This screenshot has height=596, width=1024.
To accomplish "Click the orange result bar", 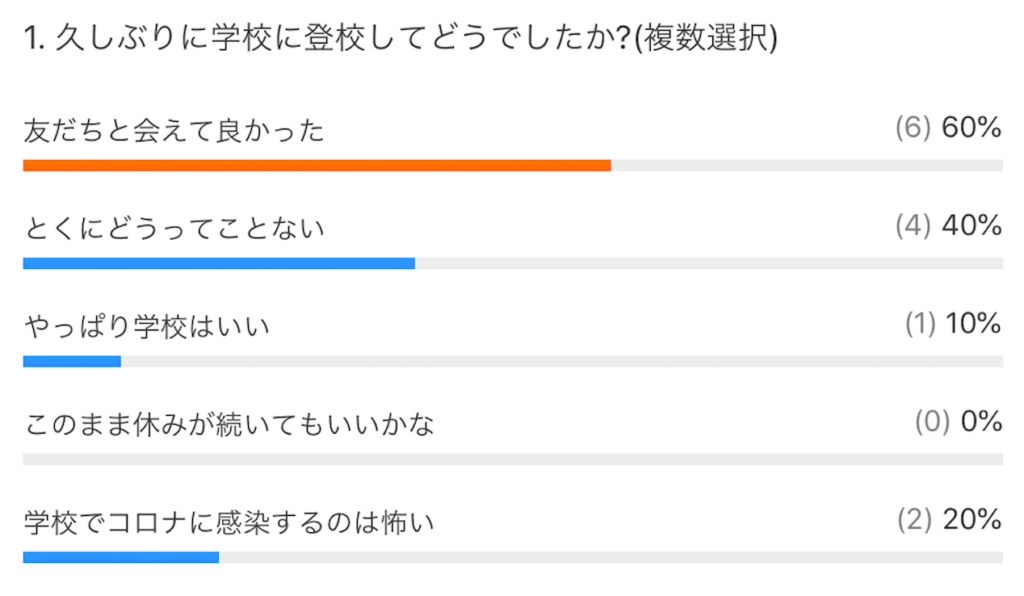I will [x=316, y=165].
